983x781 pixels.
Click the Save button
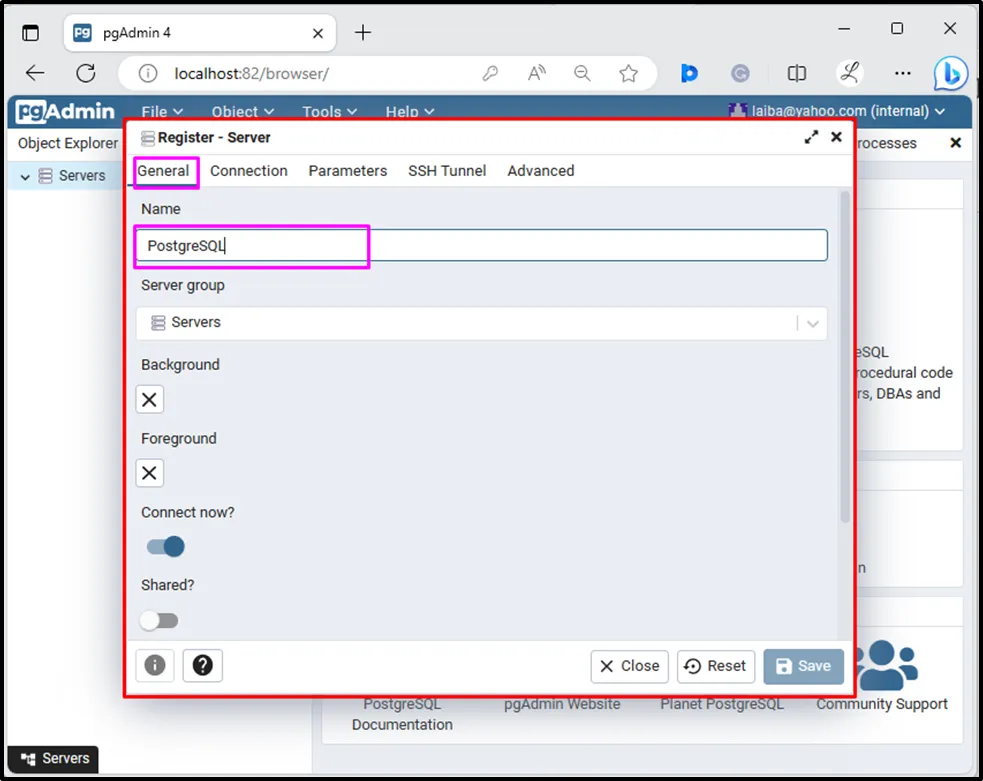[803, 666]
